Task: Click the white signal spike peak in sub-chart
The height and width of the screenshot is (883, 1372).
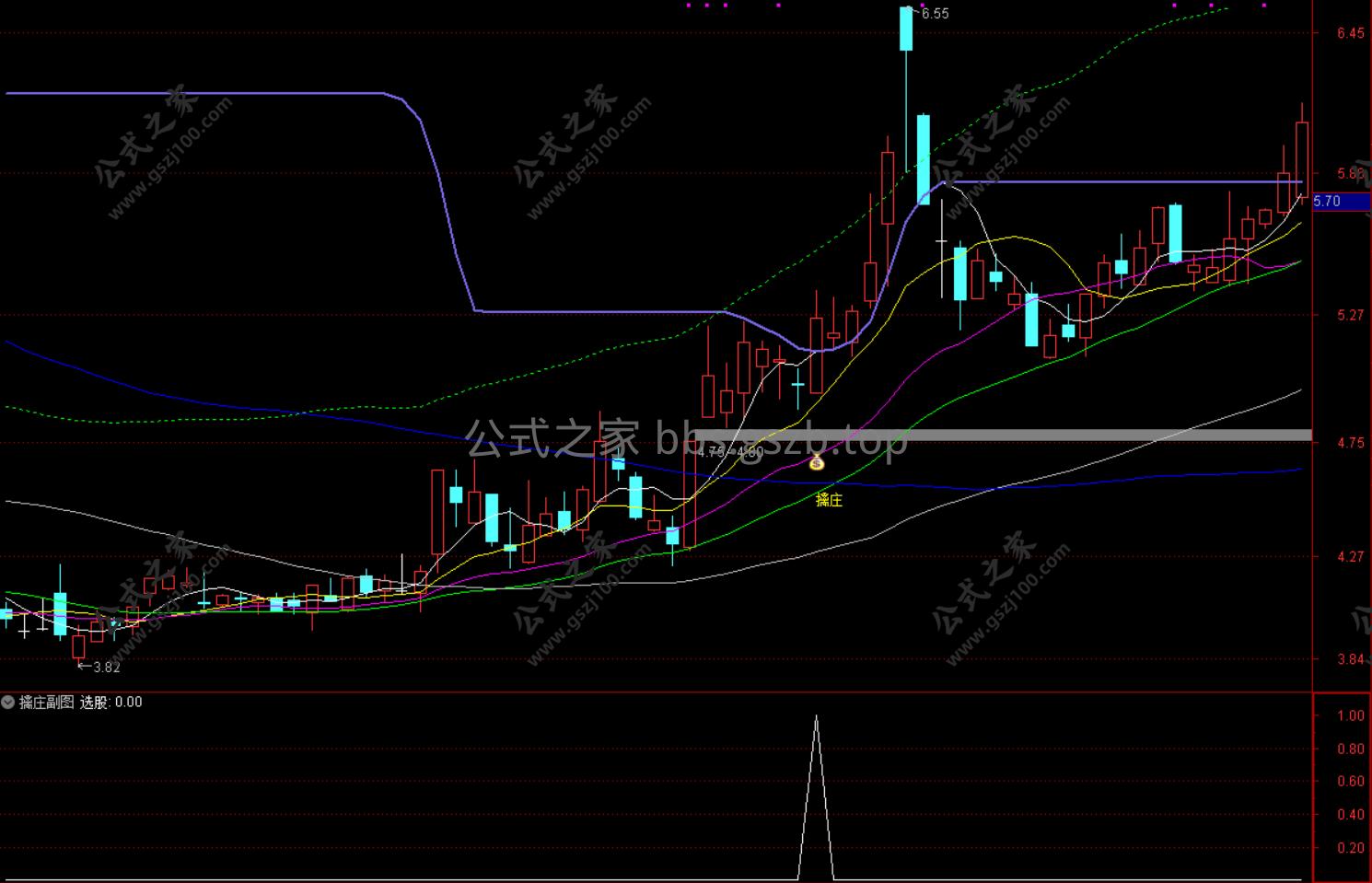Action: [816, 716]
